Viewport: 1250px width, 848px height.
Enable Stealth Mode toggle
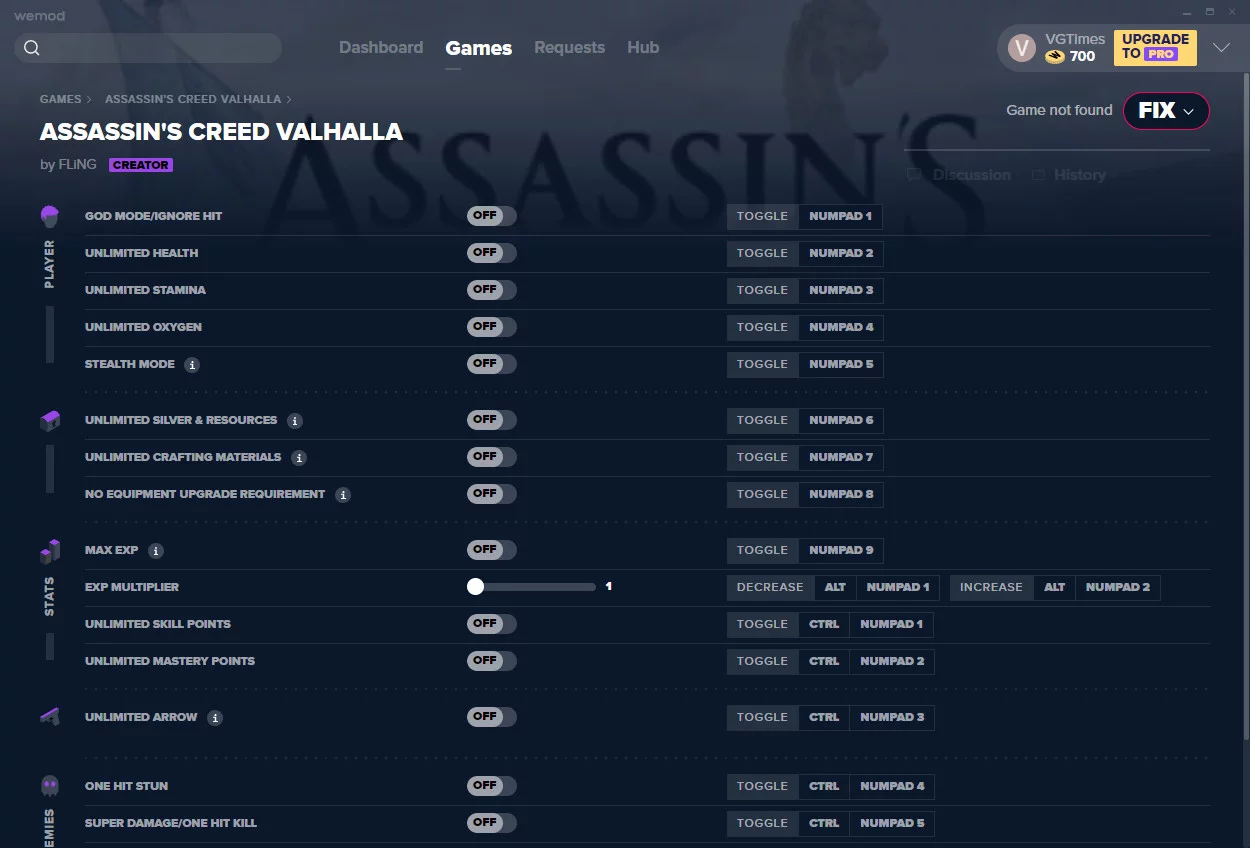click(492, 364)
